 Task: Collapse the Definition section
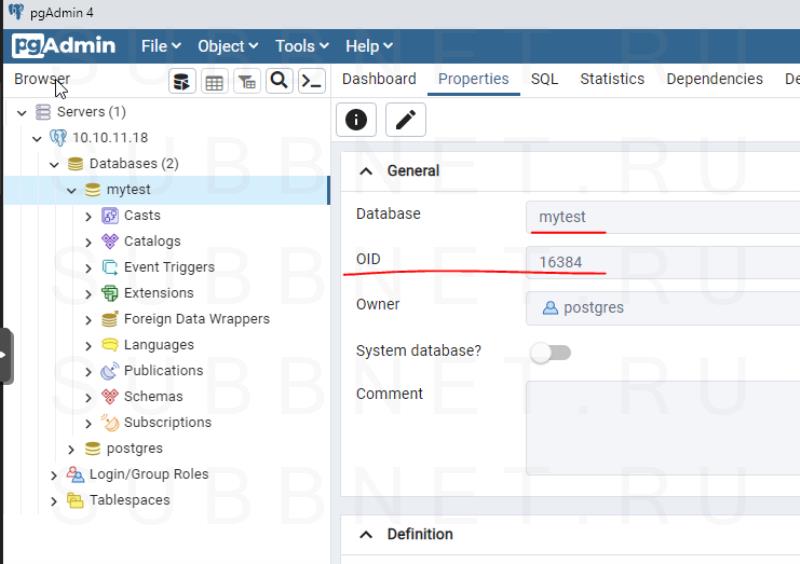pos(366,535)
